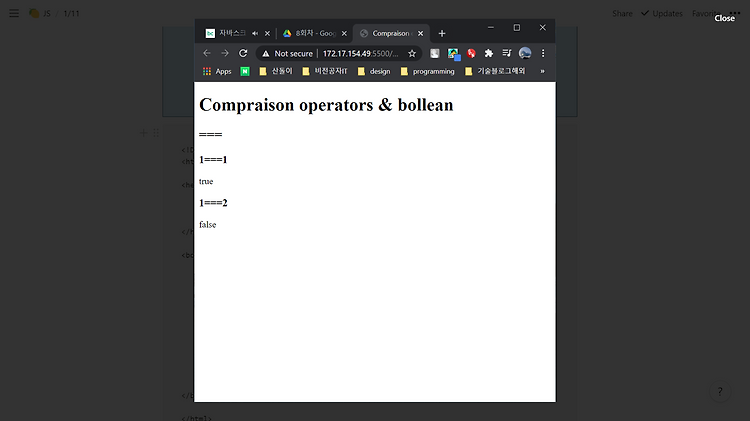Click the Chrome forward arrow
This screenshot has width=750, height=421.
225,53
